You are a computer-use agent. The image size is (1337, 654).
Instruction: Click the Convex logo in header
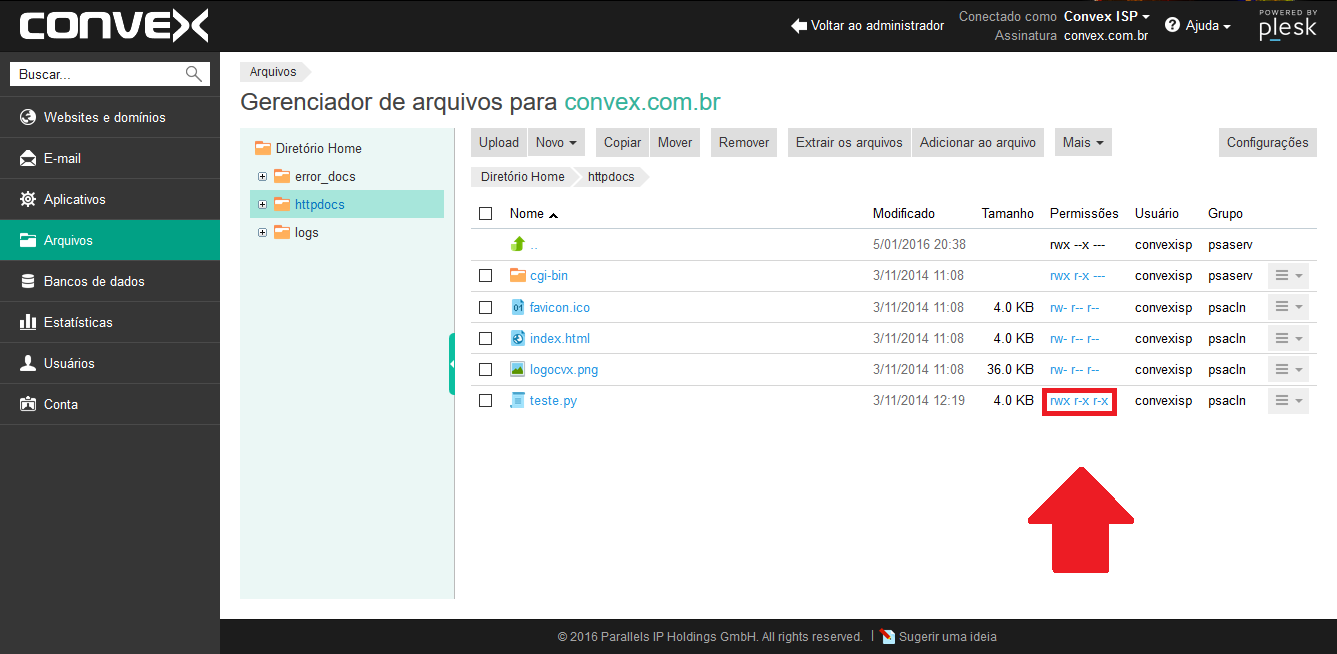pyautogui.click(x=114, y=26)
